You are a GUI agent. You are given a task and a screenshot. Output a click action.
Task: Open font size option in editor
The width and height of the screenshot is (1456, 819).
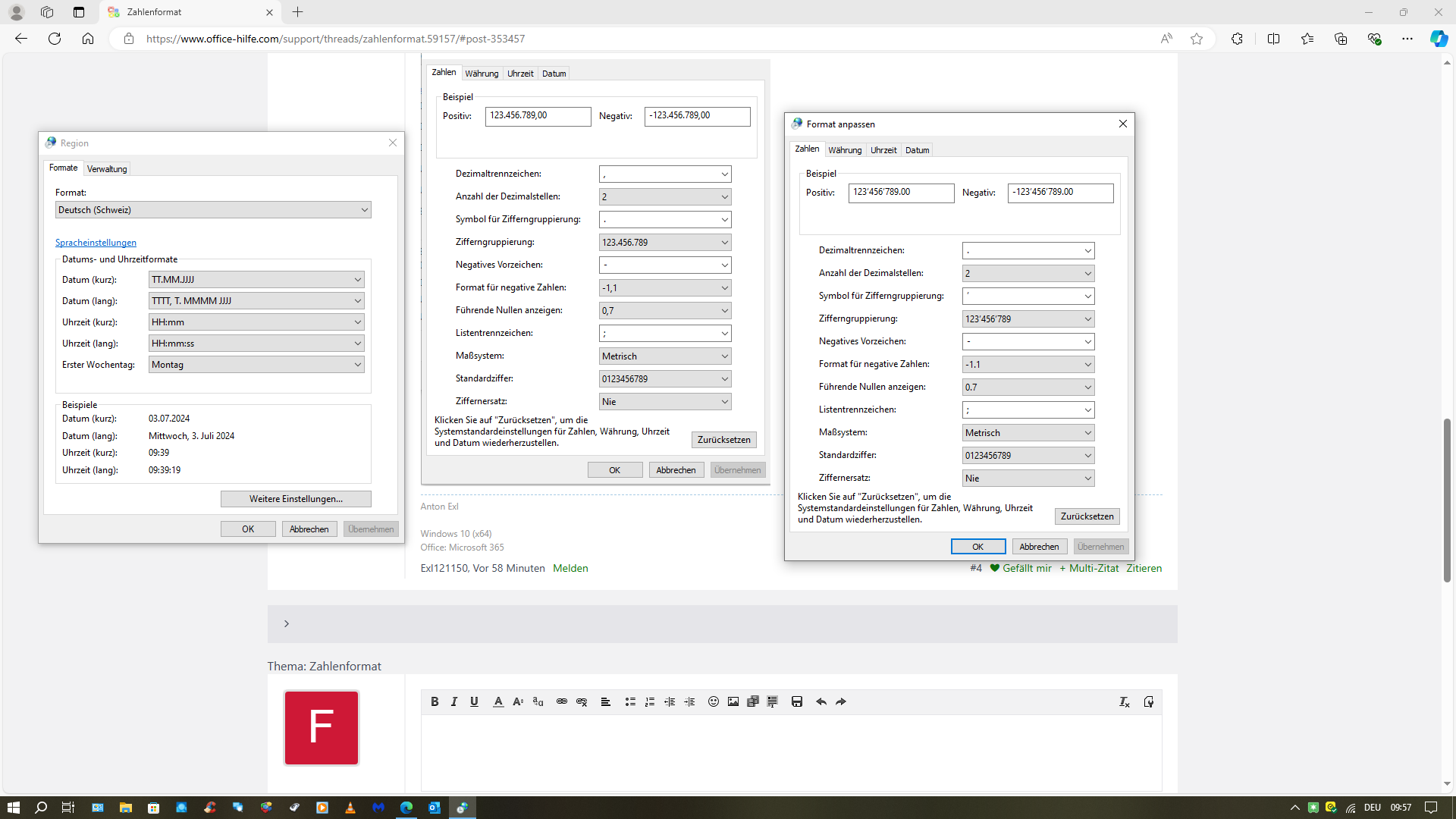pos(518,702)
